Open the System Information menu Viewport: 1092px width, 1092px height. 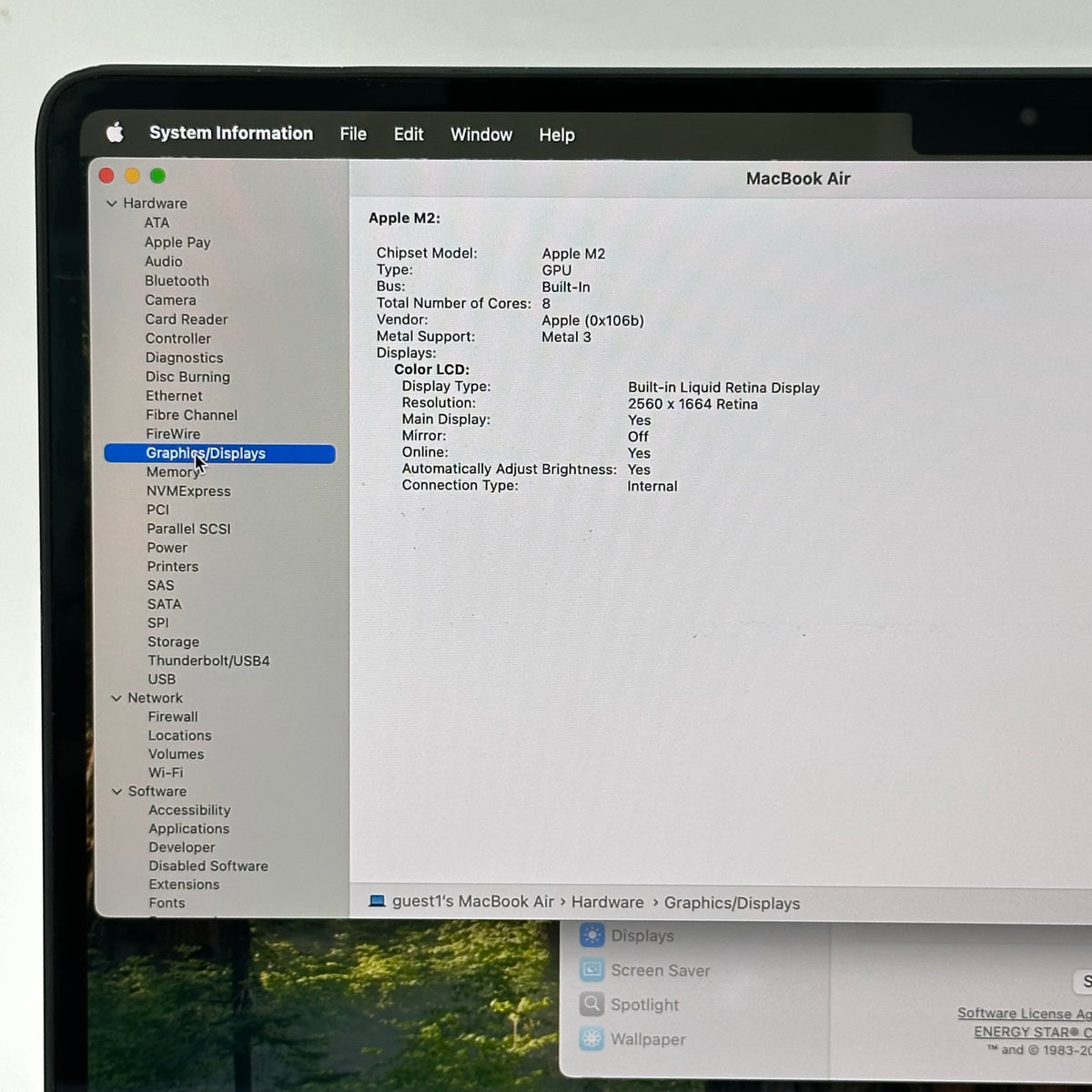[231, 133]
